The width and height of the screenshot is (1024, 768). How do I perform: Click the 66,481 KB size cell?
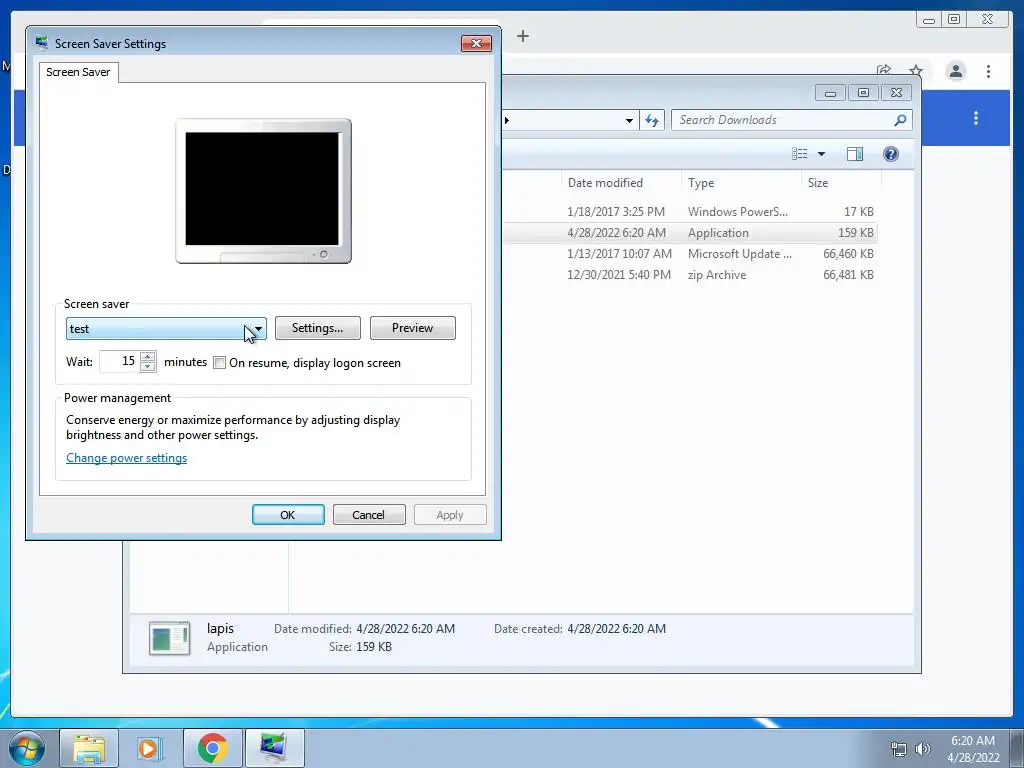848,274
